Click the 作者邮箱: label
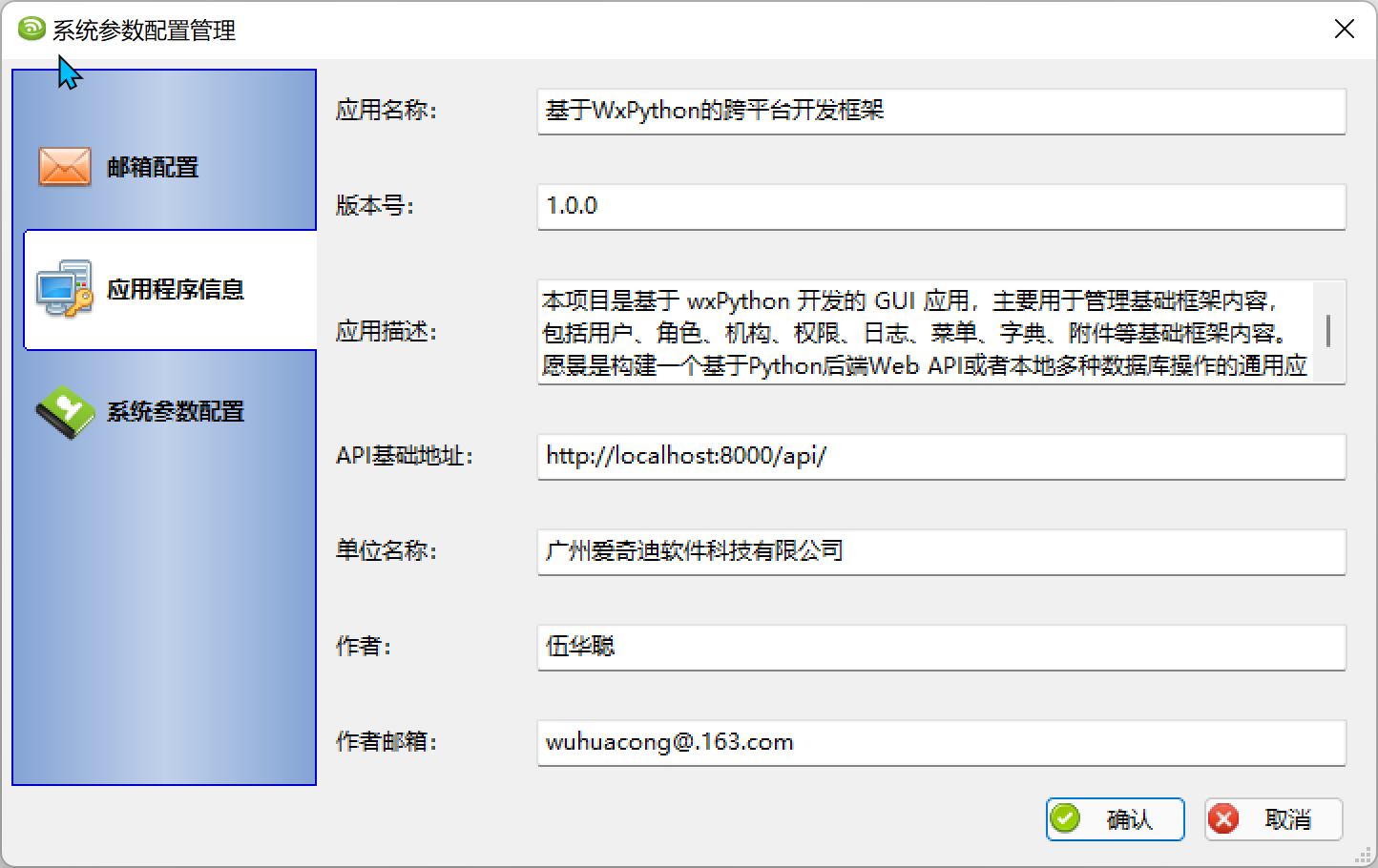Screen dimensions: 1378x868 pyautogui.click(x=386, y=742)
